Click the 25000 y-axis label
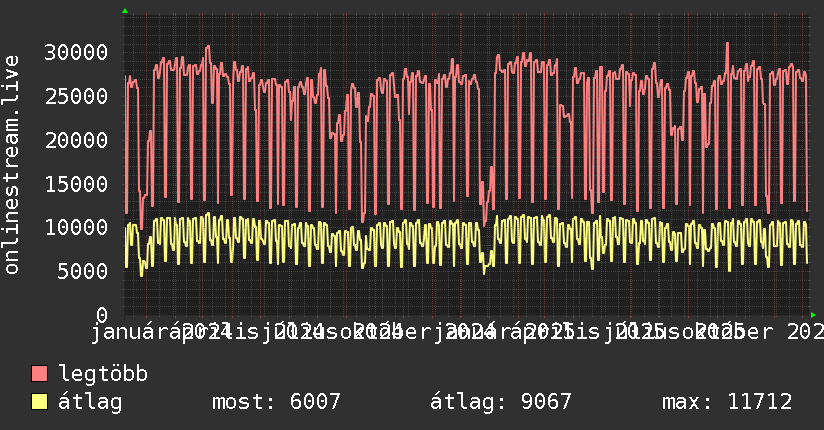 click(x=76, y=96)
